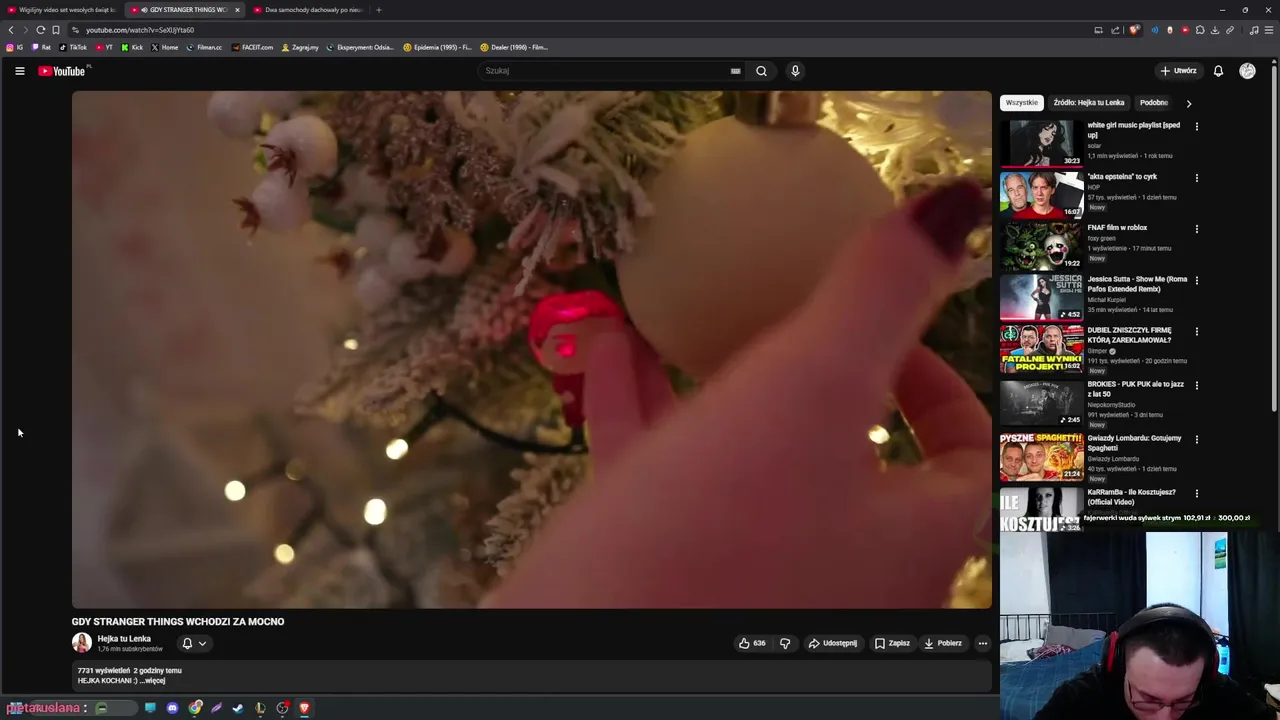Open the music note playlist icon

1254,30
